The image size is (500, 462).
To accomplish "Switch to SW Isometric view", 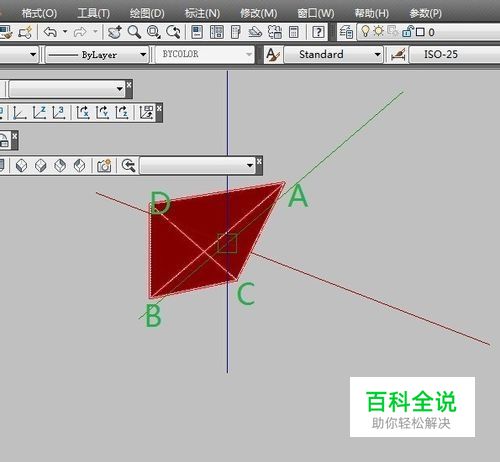I will 22,166.
